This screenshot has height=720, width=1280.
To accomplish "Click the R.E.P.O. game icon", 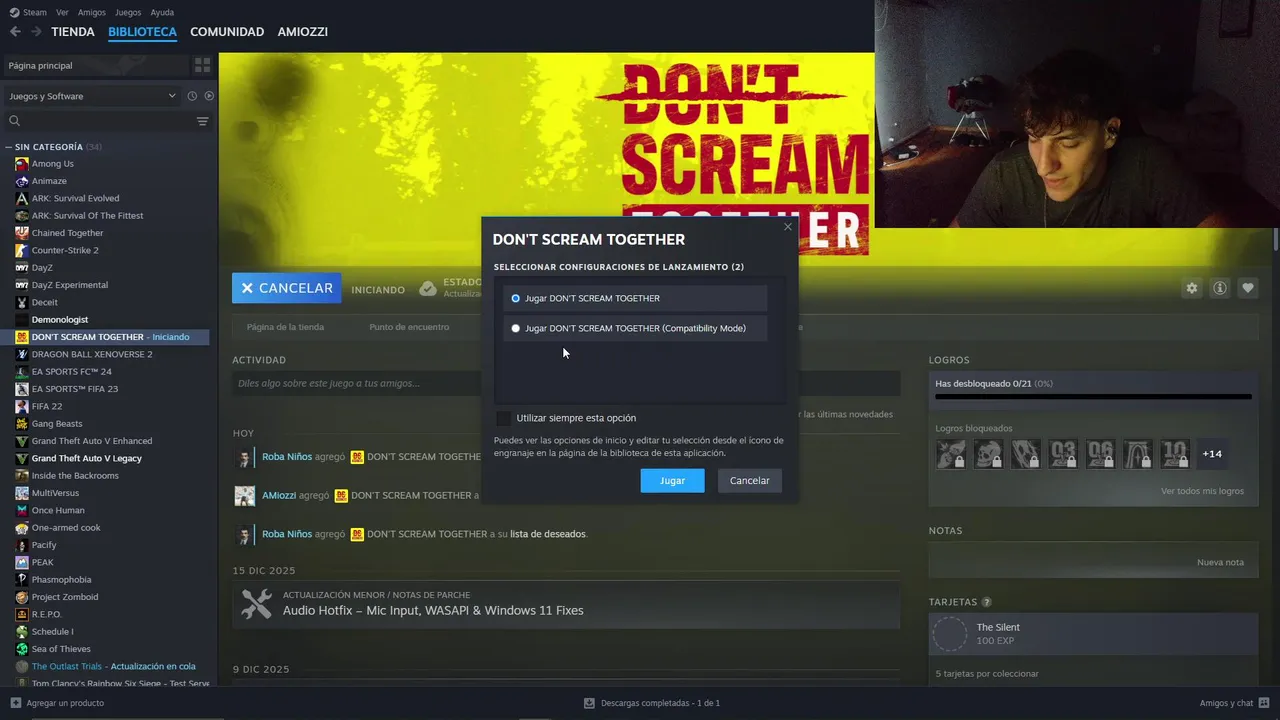I will 22,614.
